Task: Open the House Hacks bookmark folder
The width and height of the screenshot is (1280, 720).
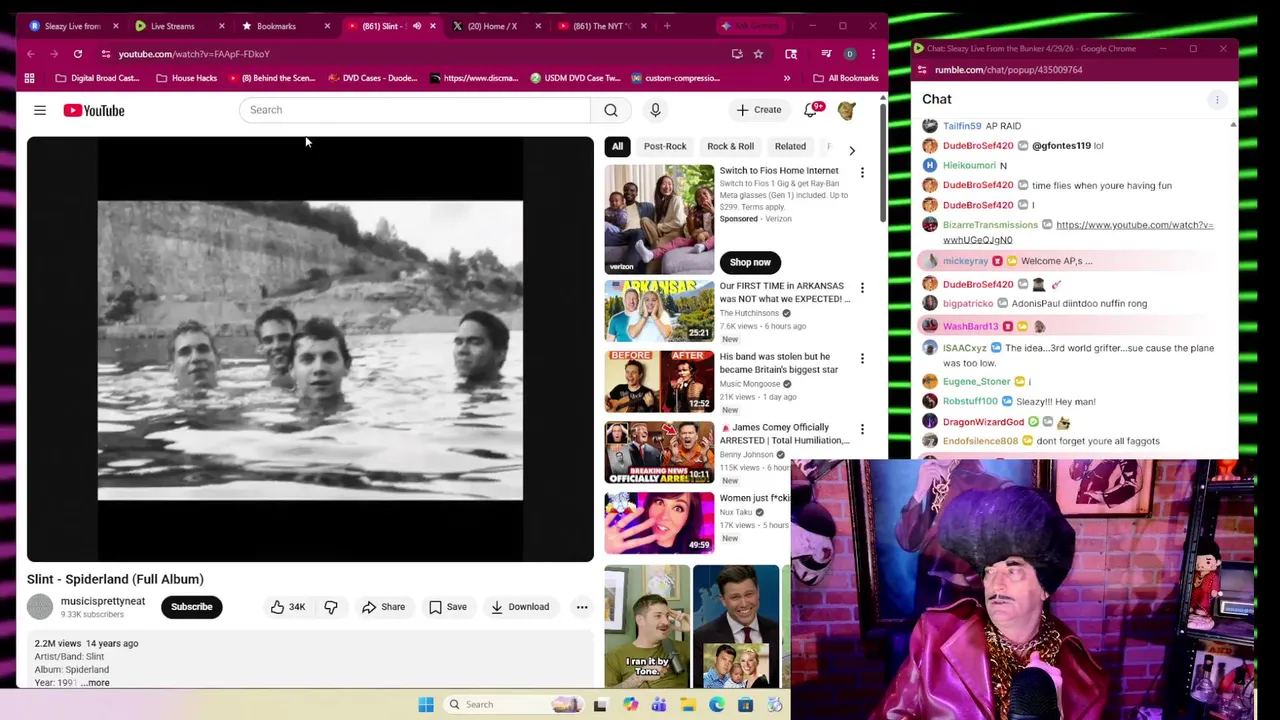Action: pos(186,78)
